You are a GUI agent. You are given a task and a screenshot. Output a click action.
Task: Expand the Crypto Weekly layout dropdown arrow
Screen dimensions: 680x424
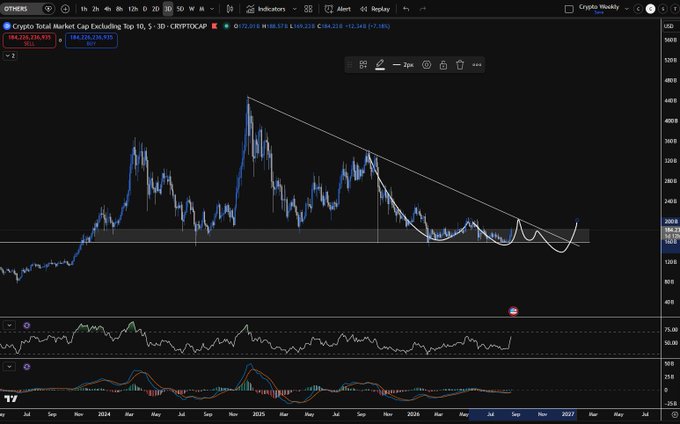(626, 9)
